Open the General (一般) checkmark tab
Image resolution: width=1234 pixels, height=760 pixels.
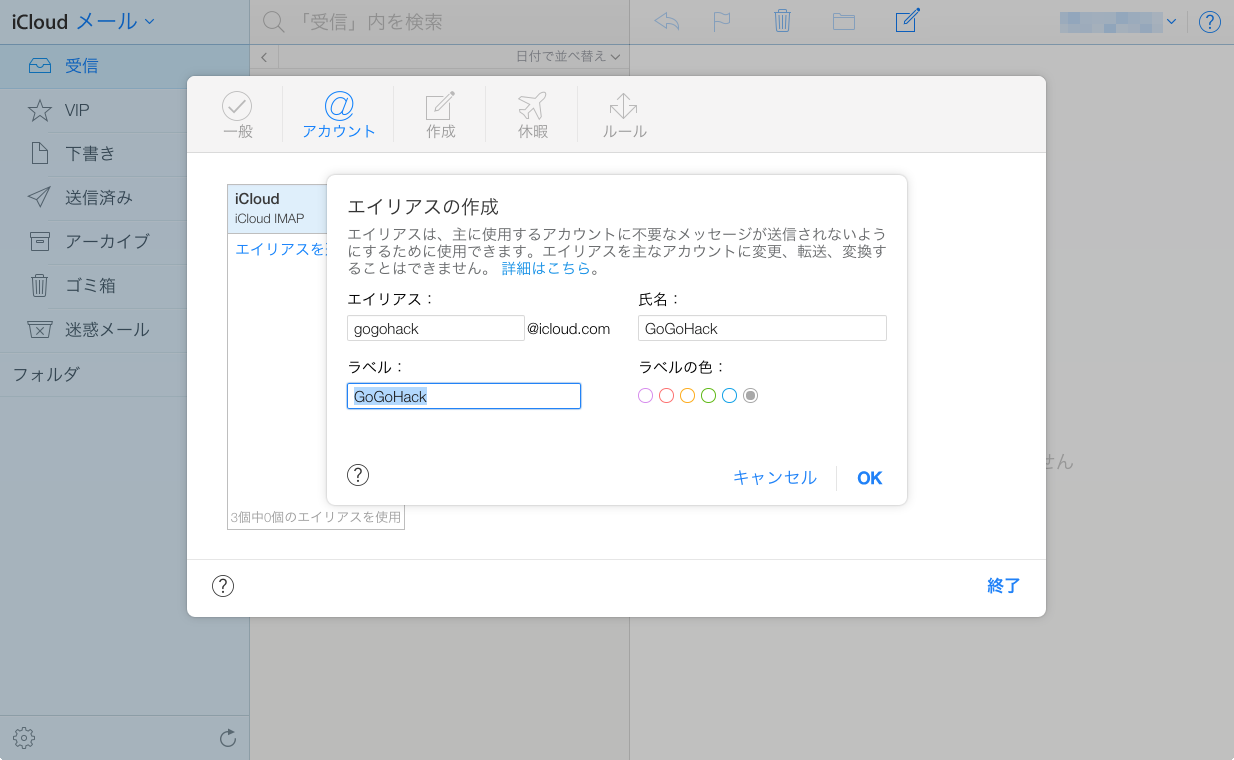tap(237, 115)
